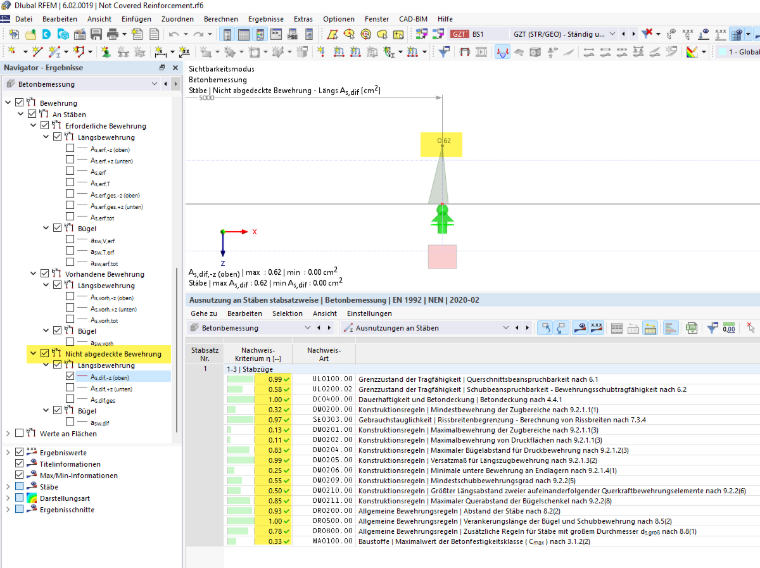Screen dimensions: 760x568
Task: Open the Ergebnisse menu
Action: 266,19
